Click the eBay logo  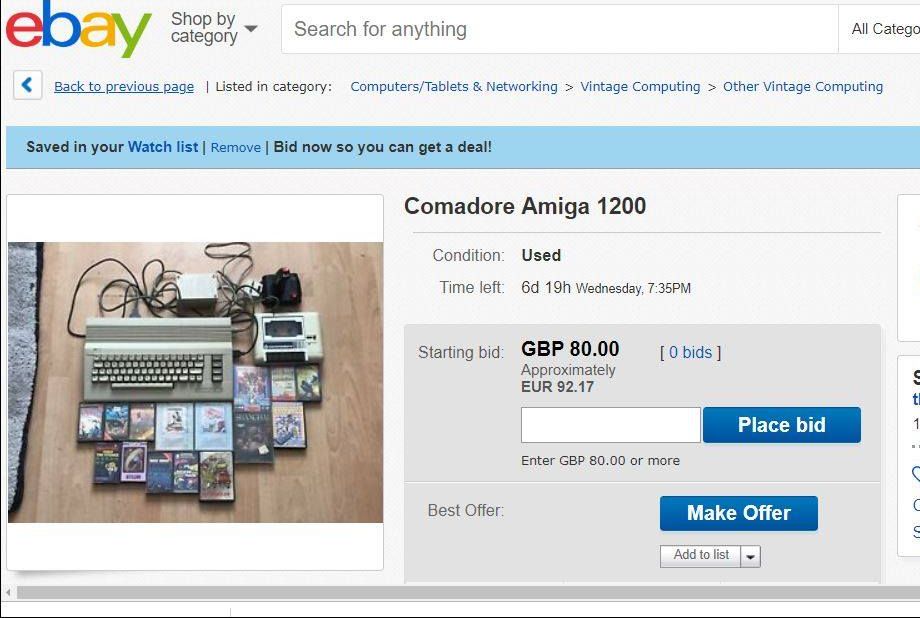click(78, 29)
